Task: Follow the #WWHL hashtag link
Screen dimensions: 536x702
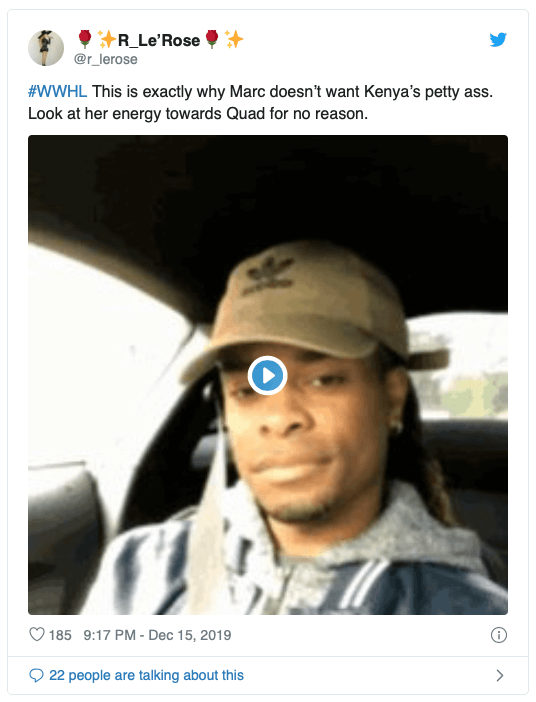Action: 57,91
